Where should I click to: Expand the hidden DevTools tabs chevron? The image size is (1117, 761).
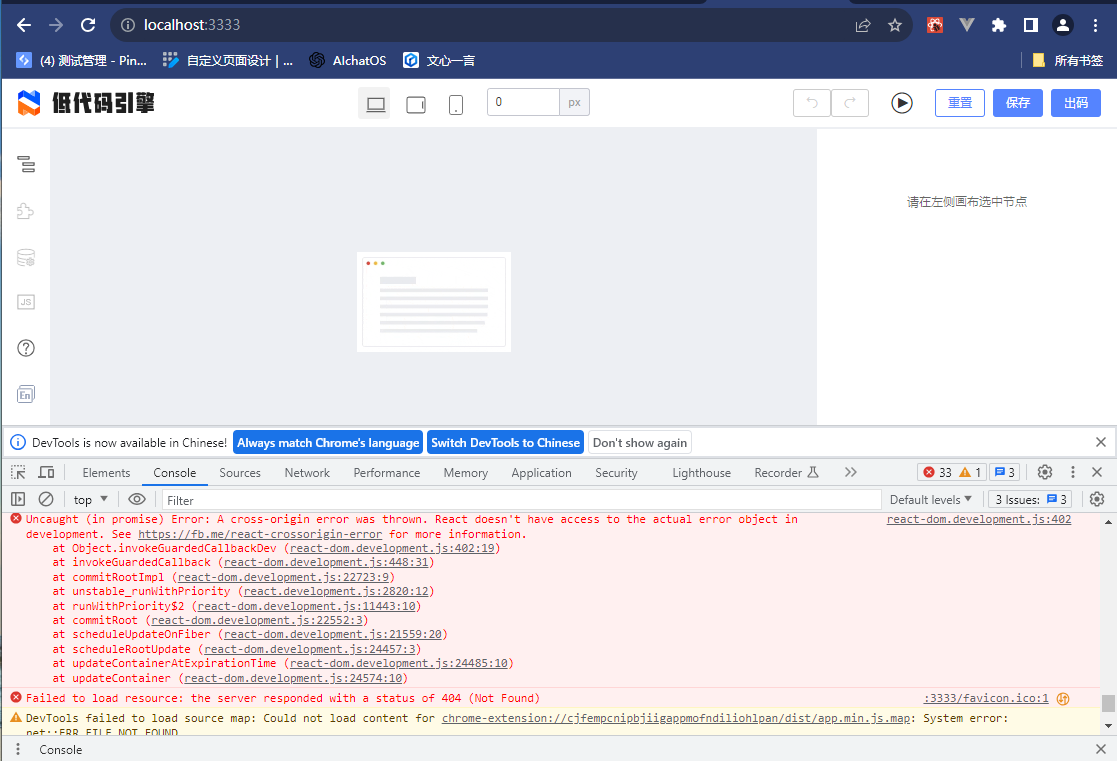[x=851, y=472]
